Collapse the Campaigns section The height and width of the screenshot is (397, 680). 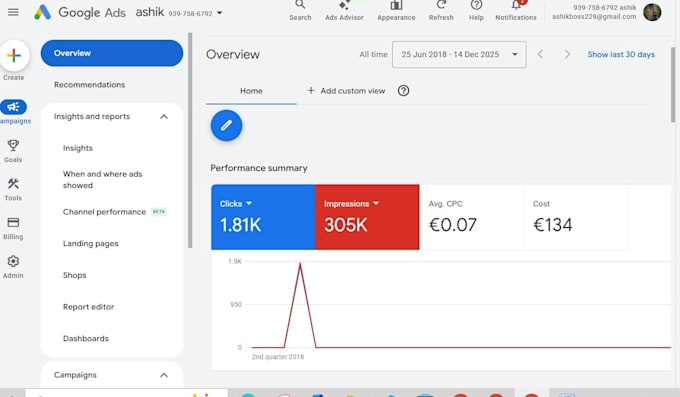(164, 375)
